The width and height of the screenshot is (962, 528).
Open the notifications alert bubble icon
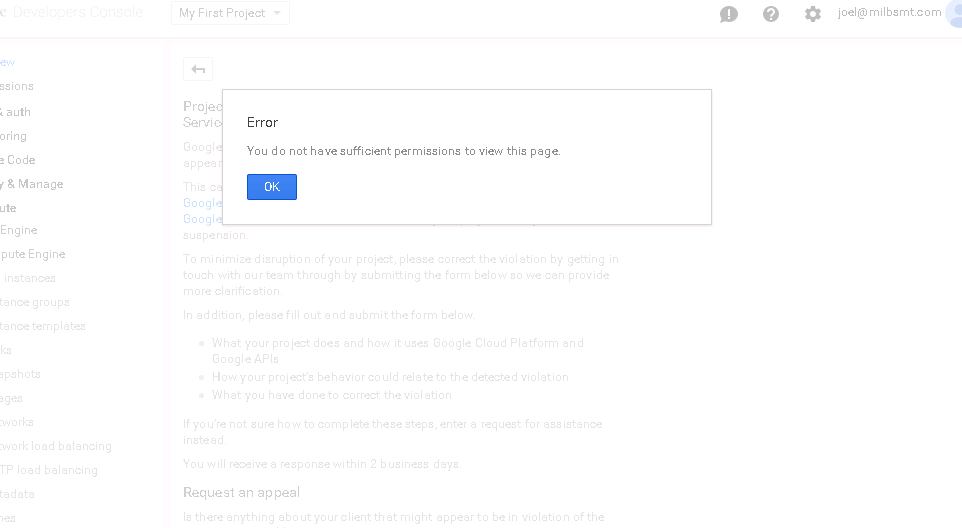click(729, 14)
